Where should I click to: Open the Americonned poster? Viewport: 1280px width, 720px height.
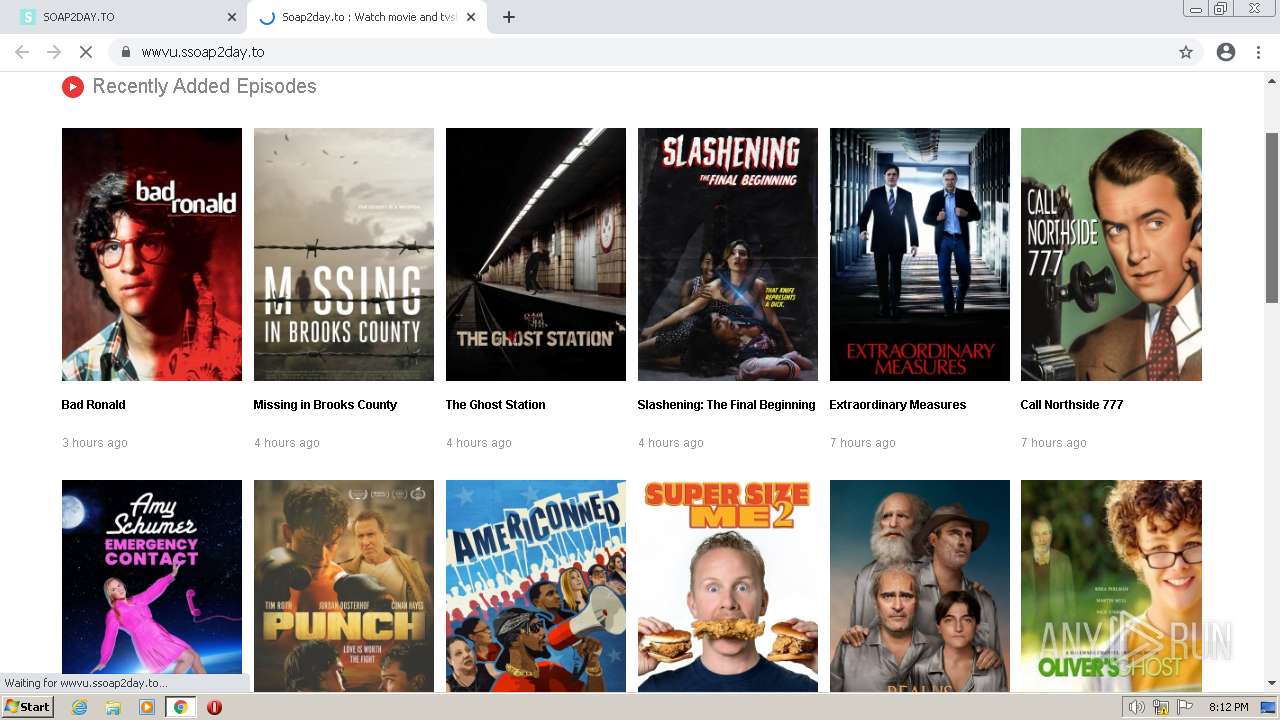pyautogui.click(x=536, y=586)
